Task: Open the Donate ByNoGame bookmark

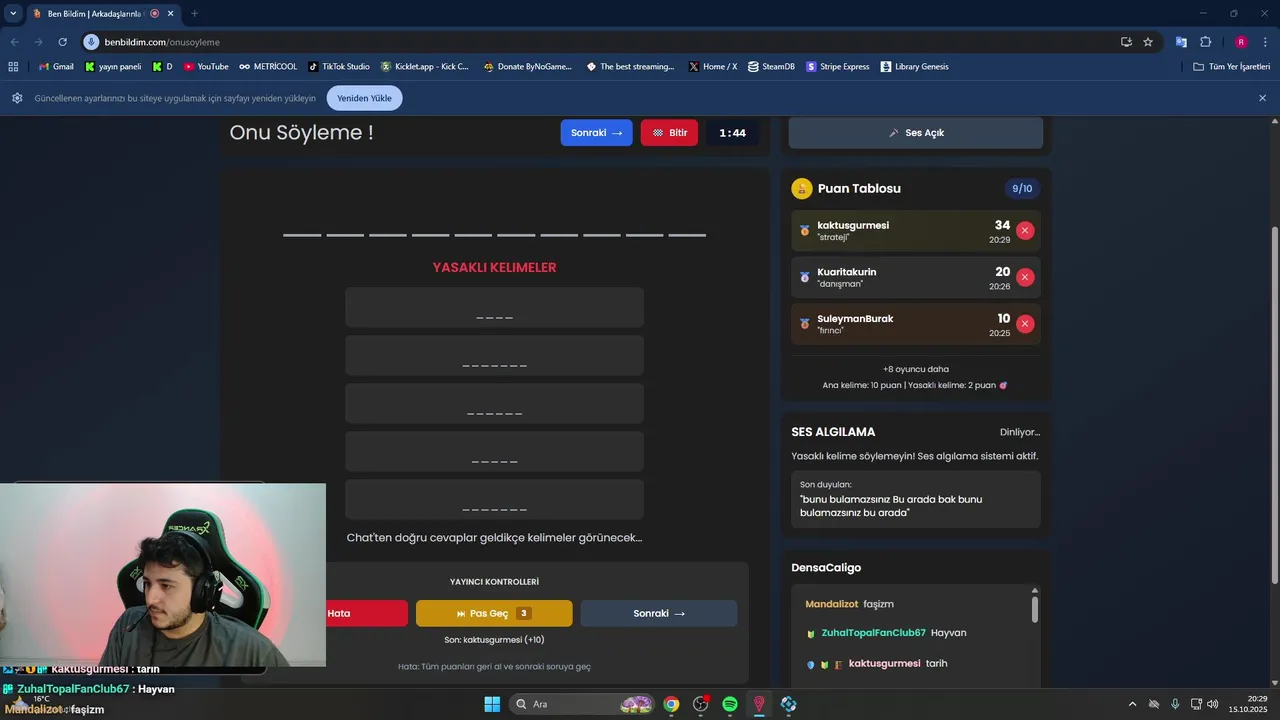Action: pyautogui.click(x=527, y=67)
